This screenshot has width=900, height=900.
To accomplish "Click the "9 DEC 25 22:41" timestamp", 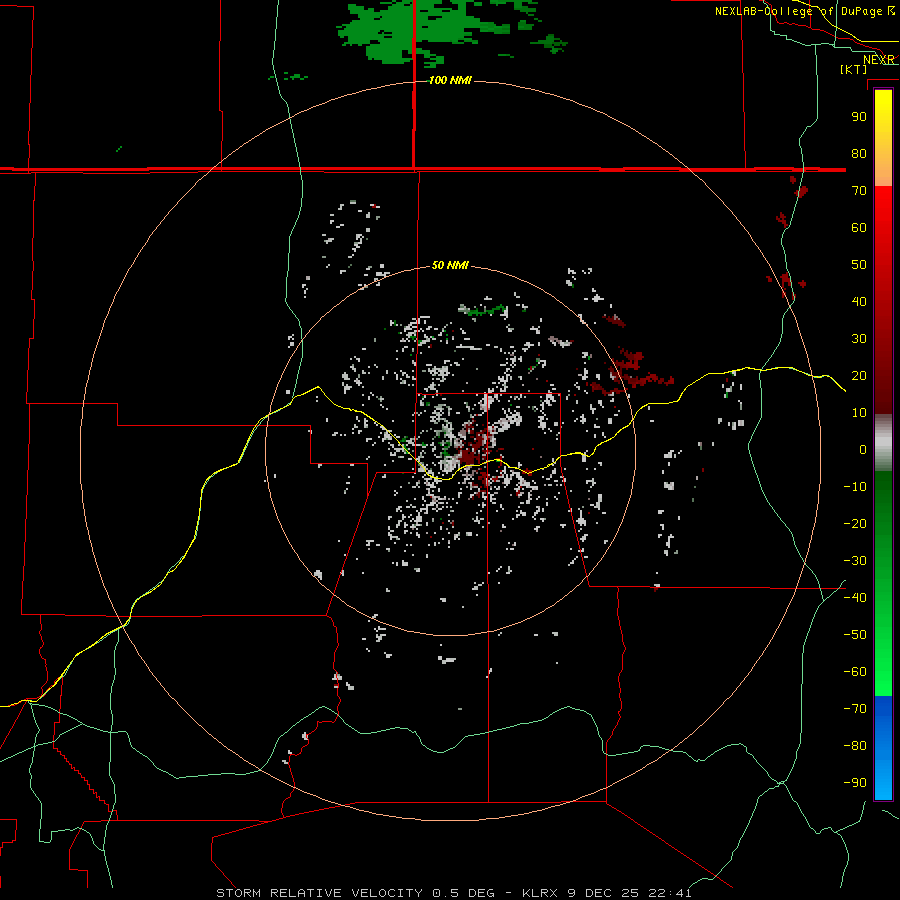I will point(631,893).
